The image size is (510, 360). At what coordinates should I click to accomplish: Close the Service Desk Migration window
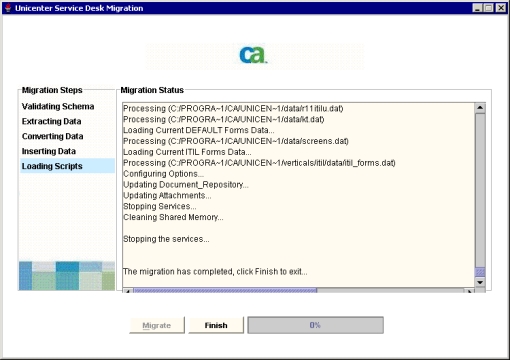click(501, 8)
